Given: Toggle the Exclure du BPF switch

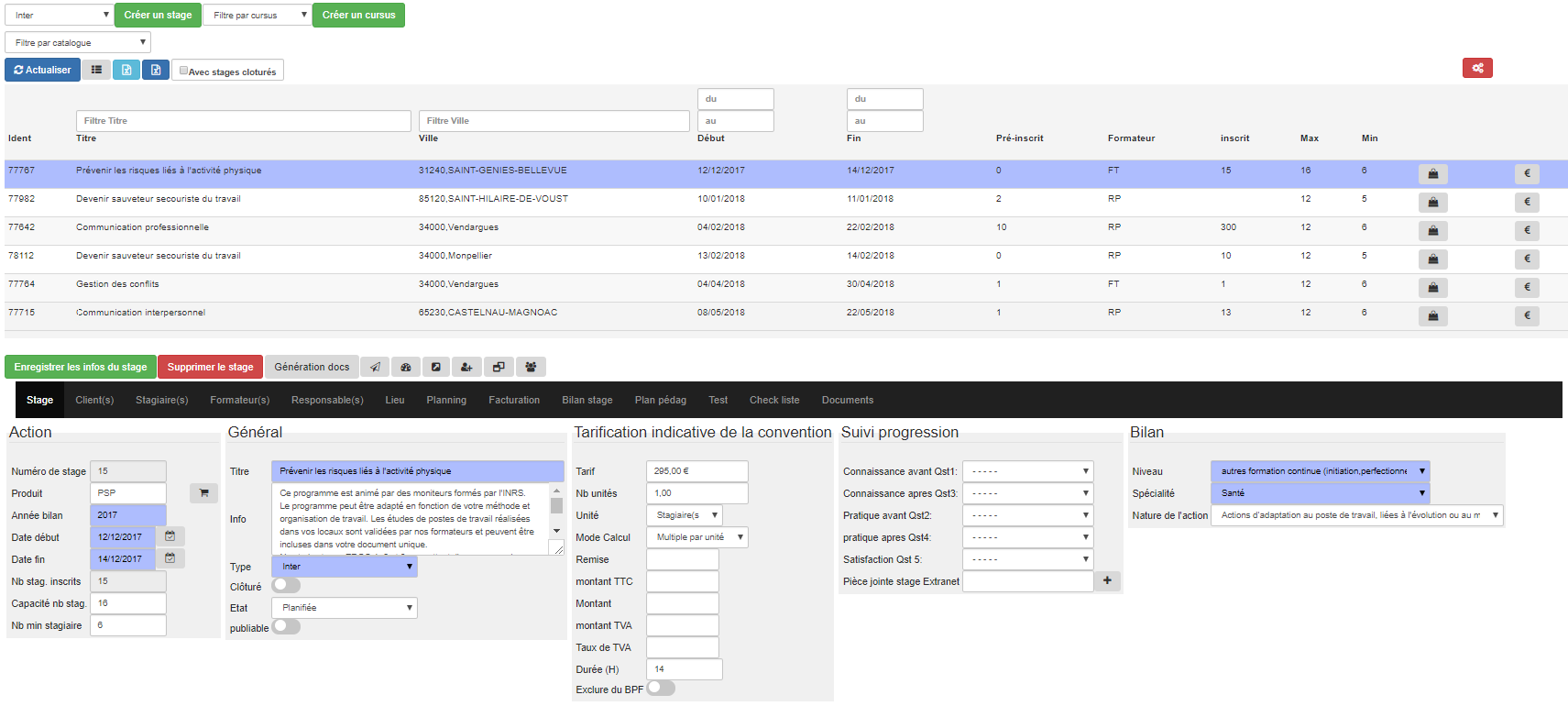Looking at the screenshot, I should click(x=661, y=688).
